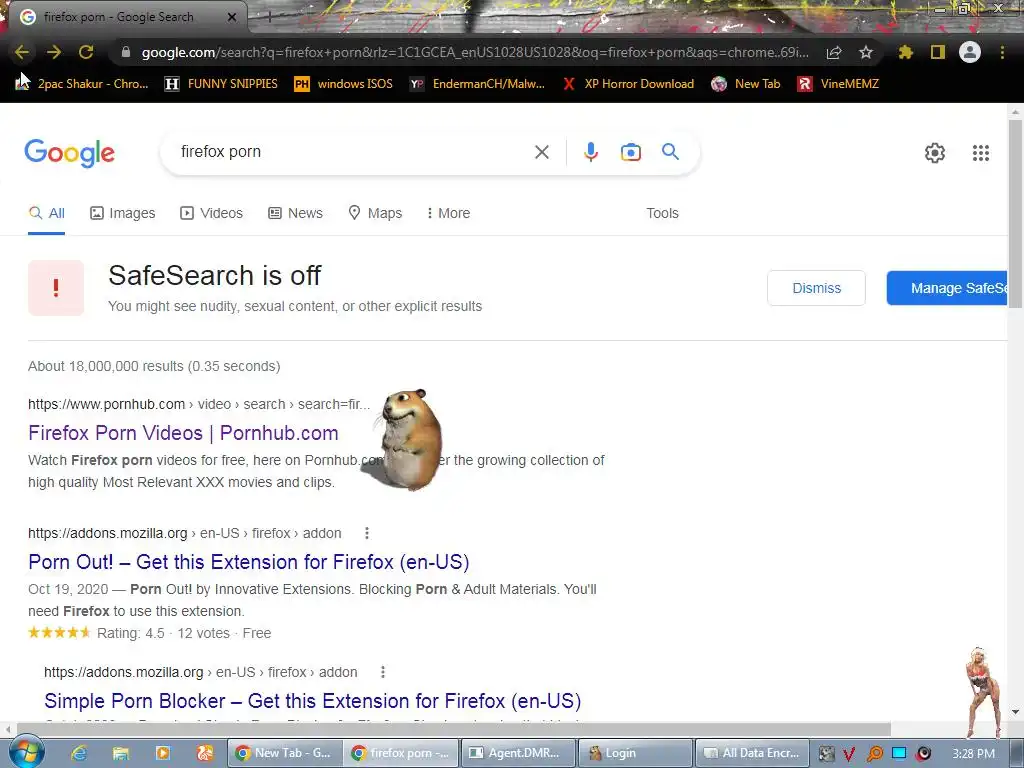This screenshot has height=768, width=1024.
Task: Switch to Agent.DMR taskbar window
Action: click(517, 753)
